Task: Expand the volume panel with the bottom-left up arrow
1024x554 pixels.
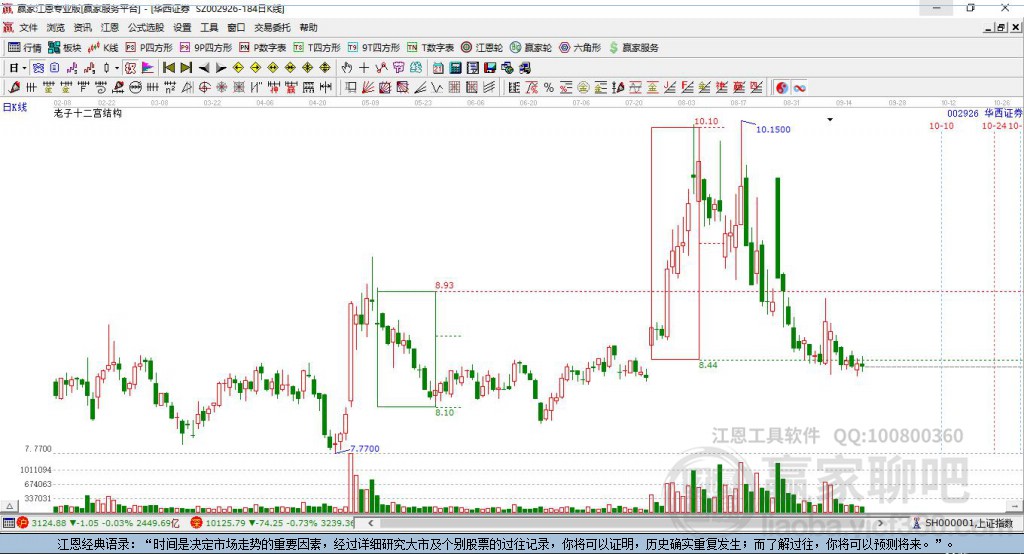Action: (x=9, y=506)
